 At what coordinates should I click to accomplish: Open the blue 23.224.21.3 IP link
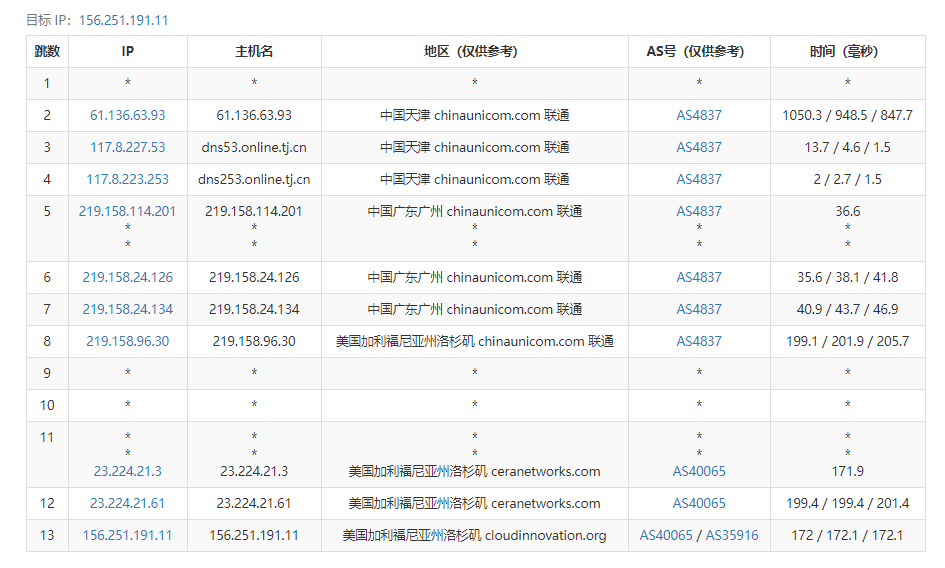[127, 471]
